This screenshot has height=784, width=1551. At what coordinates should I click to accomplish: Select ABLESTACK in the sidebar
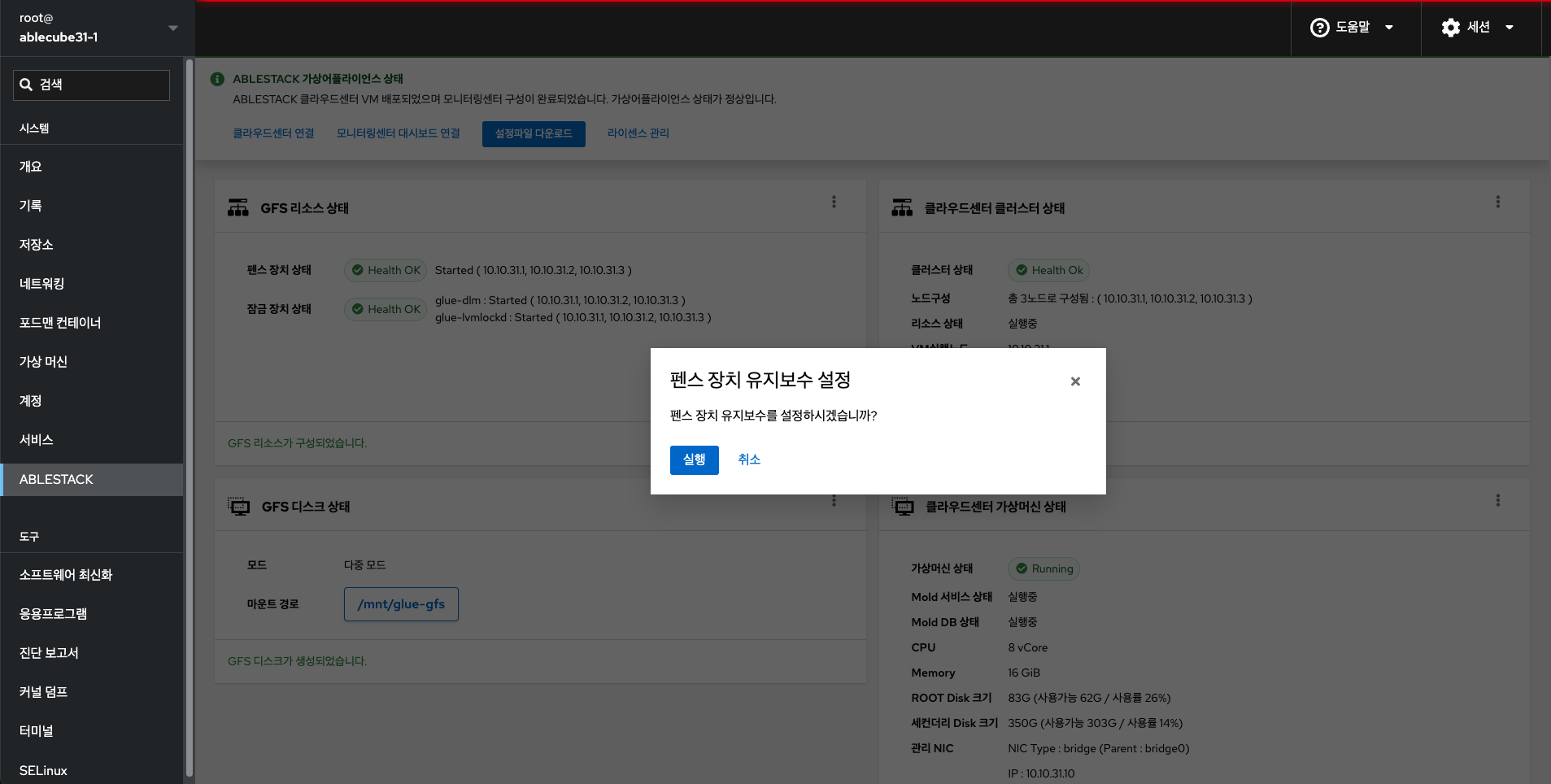(x=57, y=479)
